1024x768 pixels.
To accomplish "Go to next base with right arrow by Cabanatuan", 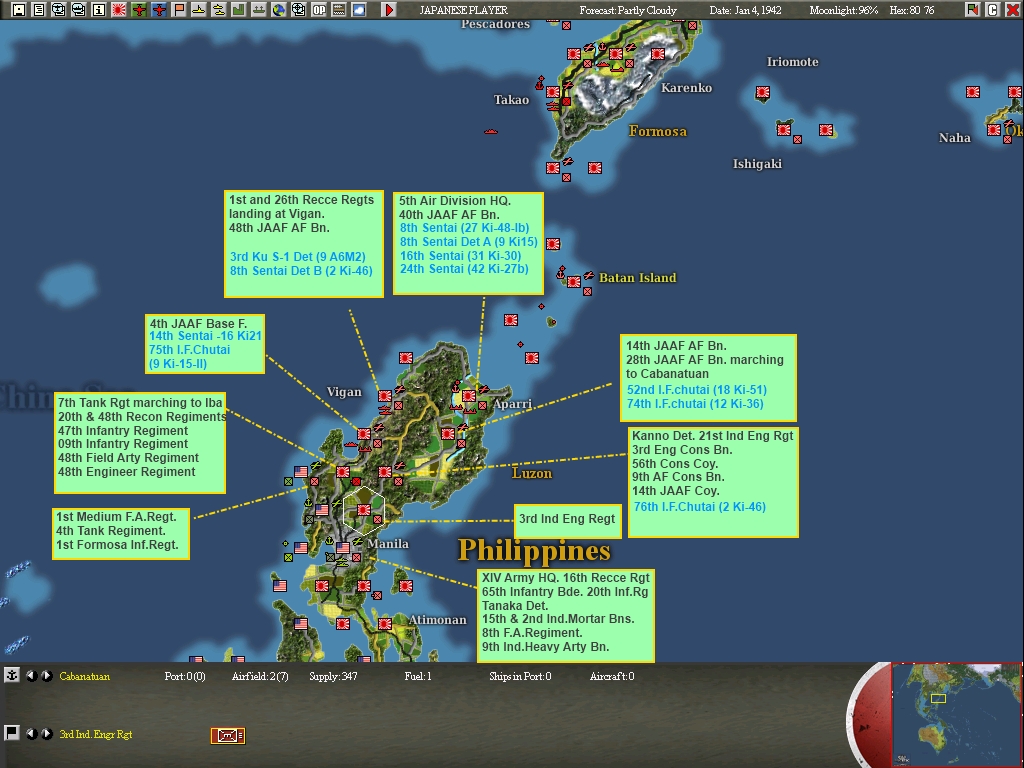I will click(x=47, y=676).
